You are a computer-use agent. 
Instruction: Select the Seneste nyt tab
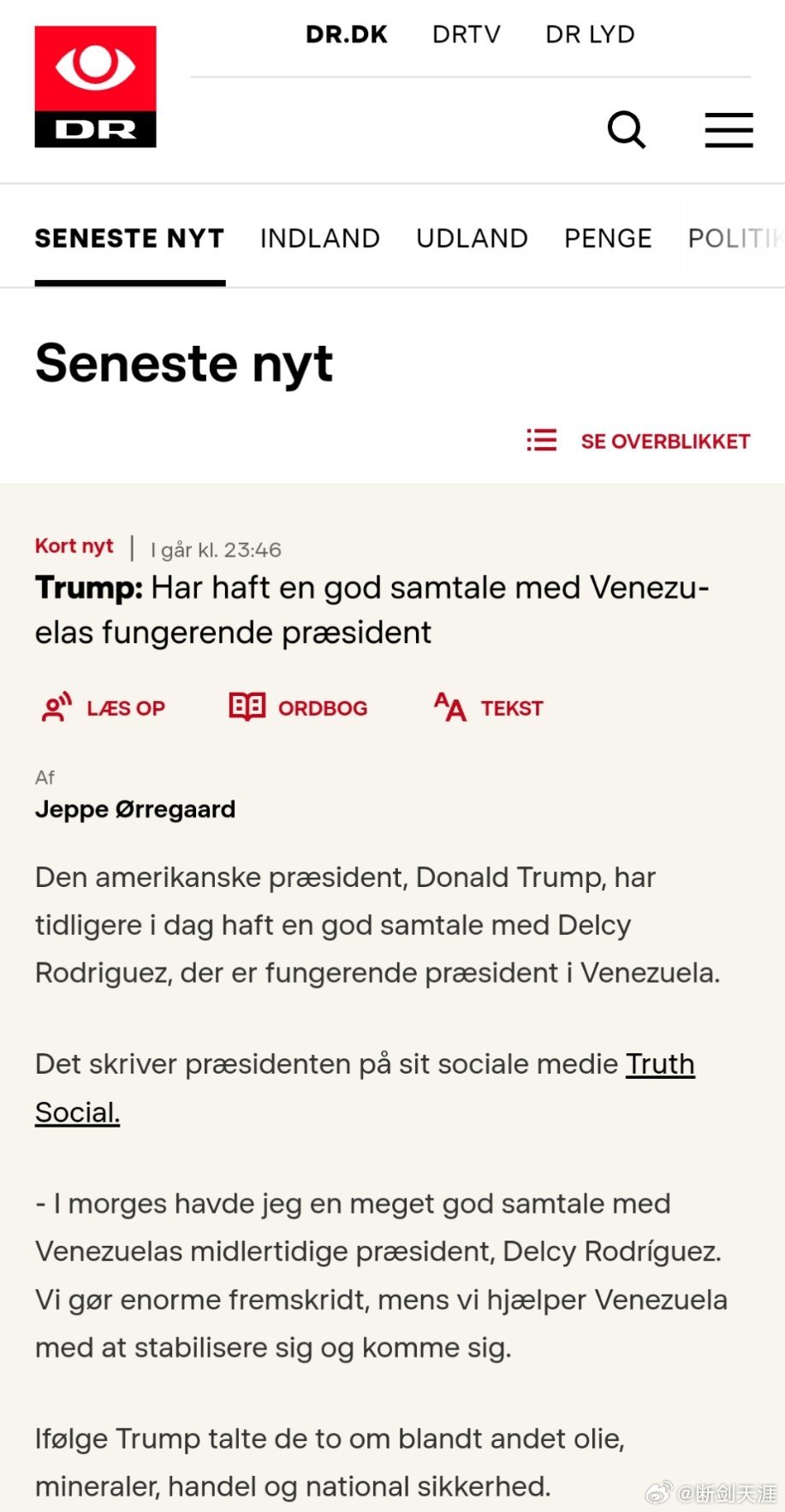(130, 238)
